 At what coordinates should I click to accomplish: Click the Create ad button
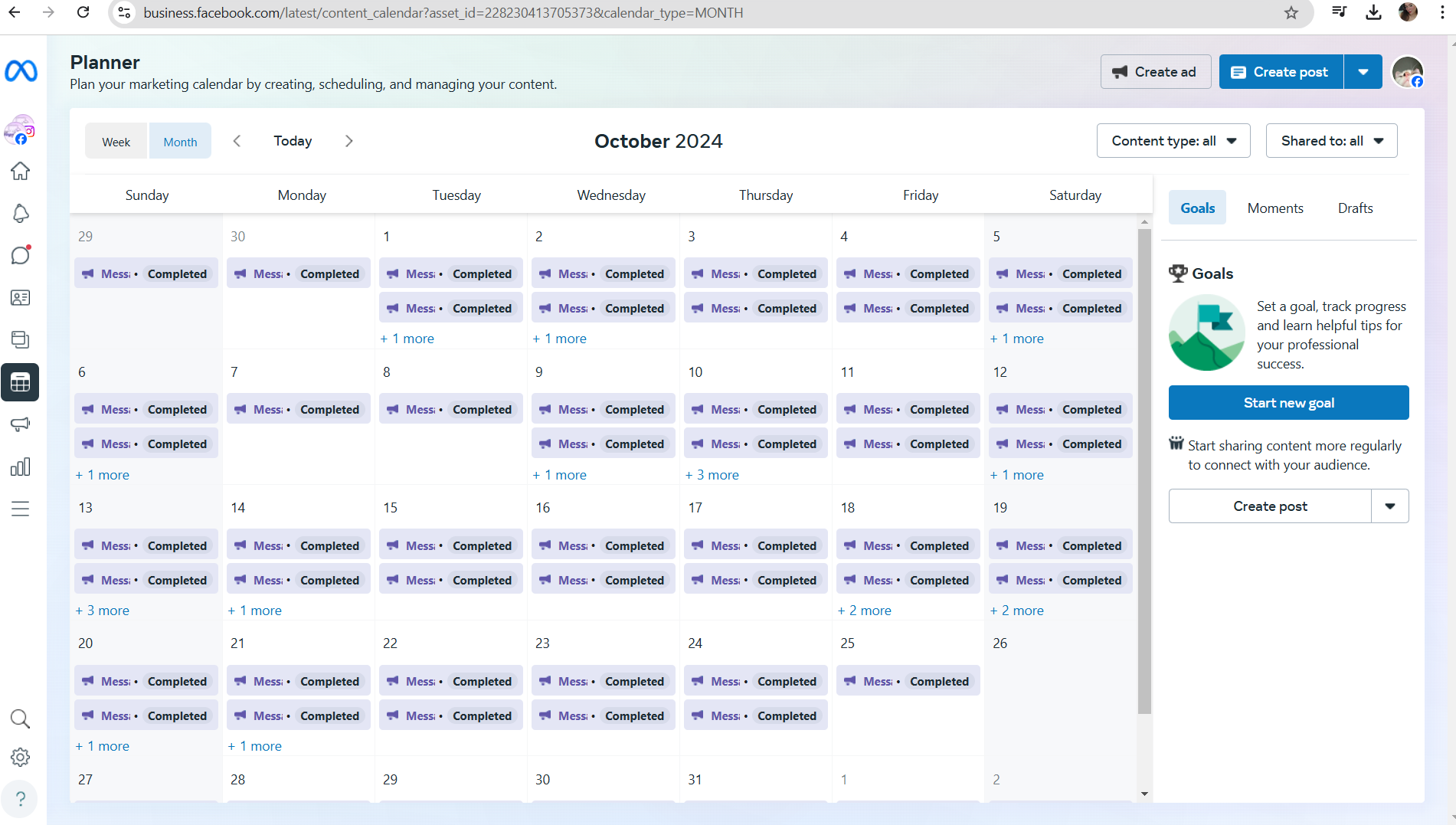tap(1156, 72)
